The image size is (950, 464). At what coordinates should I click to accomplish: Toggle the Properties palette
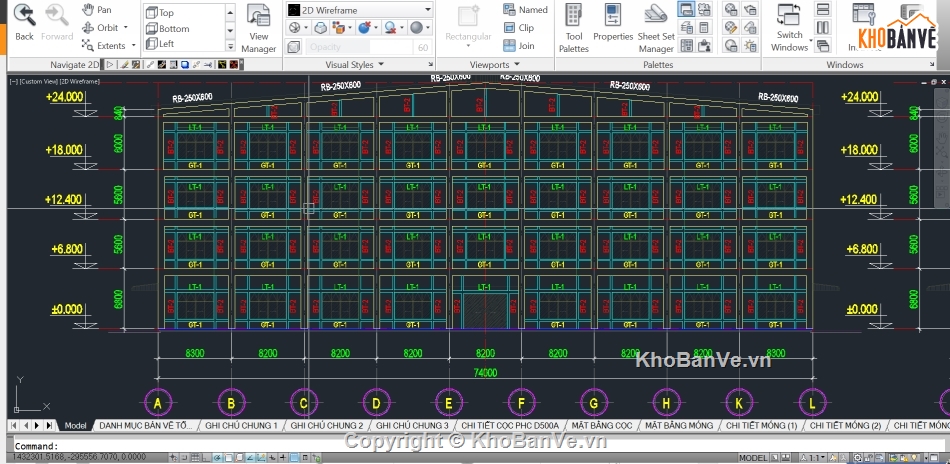click(x=613, y=24)
